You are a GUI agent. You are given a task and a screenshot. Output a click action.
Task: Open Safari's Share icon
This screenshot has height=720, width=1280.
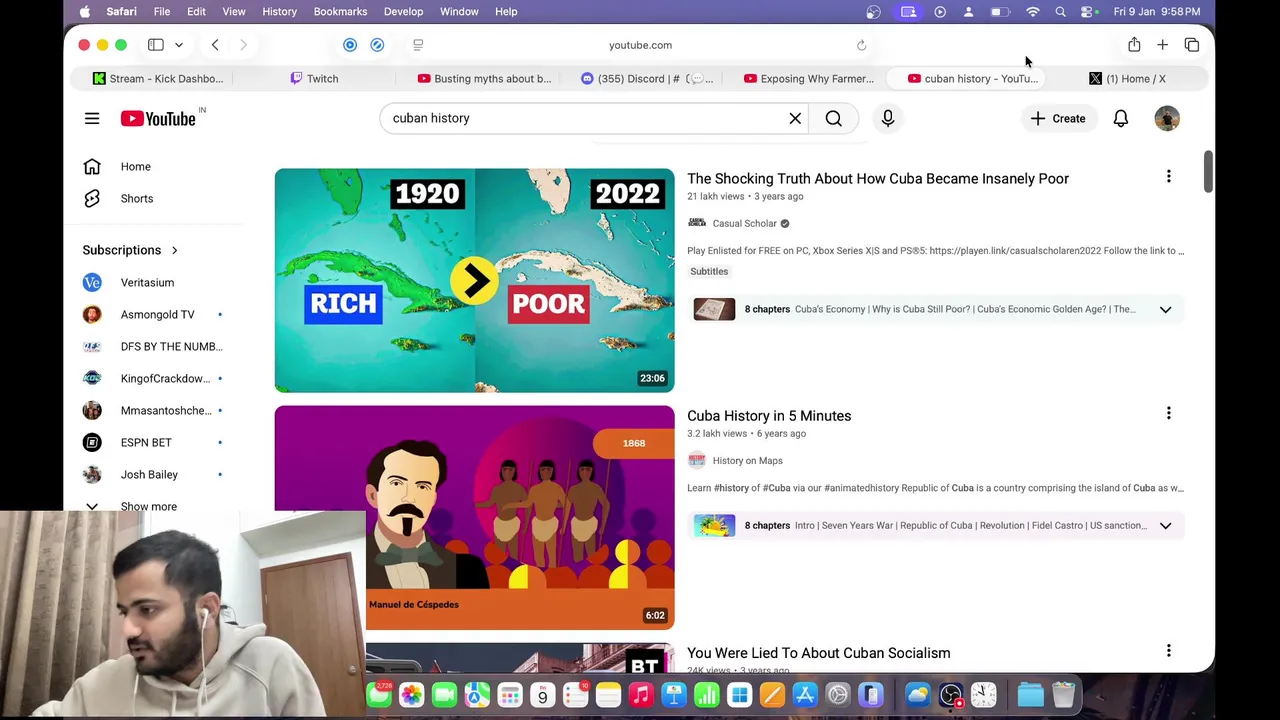pos(1134,45)
